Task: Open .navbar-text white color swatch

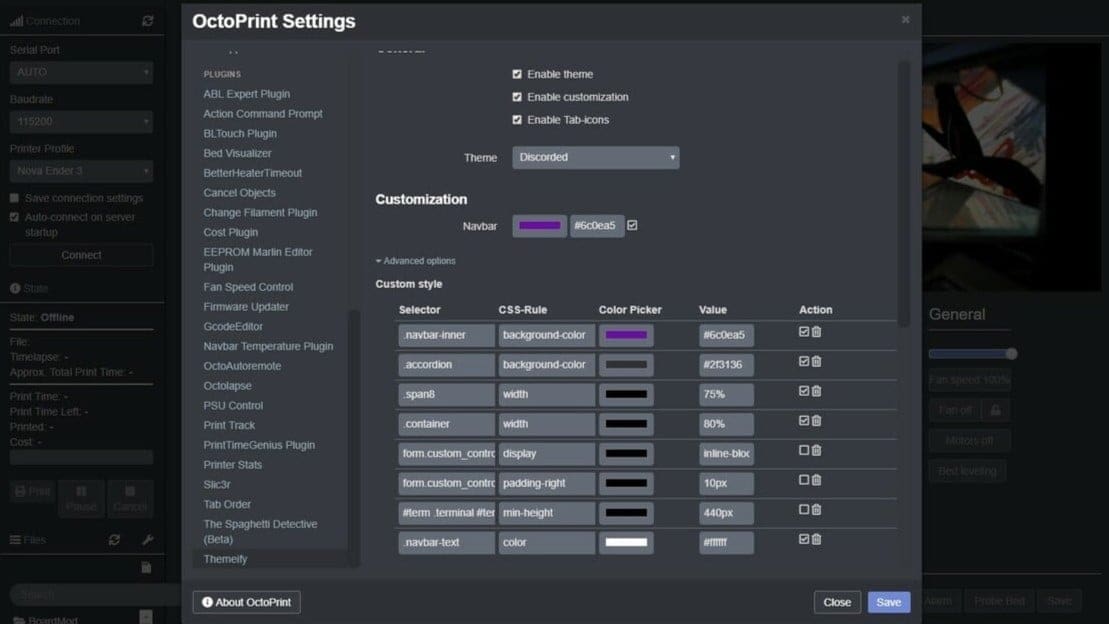Action: [x=626, y=543]
